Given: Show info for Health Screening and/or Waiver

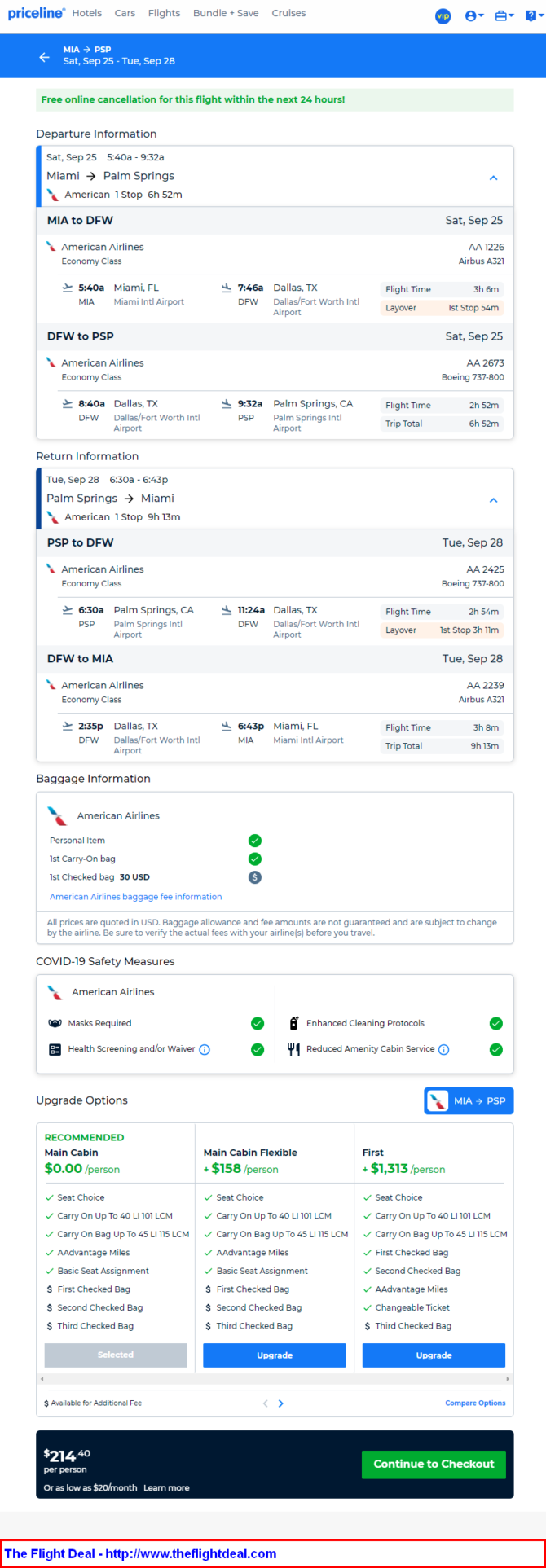Looking at the screenshot, I should [x=205, y=1049].
